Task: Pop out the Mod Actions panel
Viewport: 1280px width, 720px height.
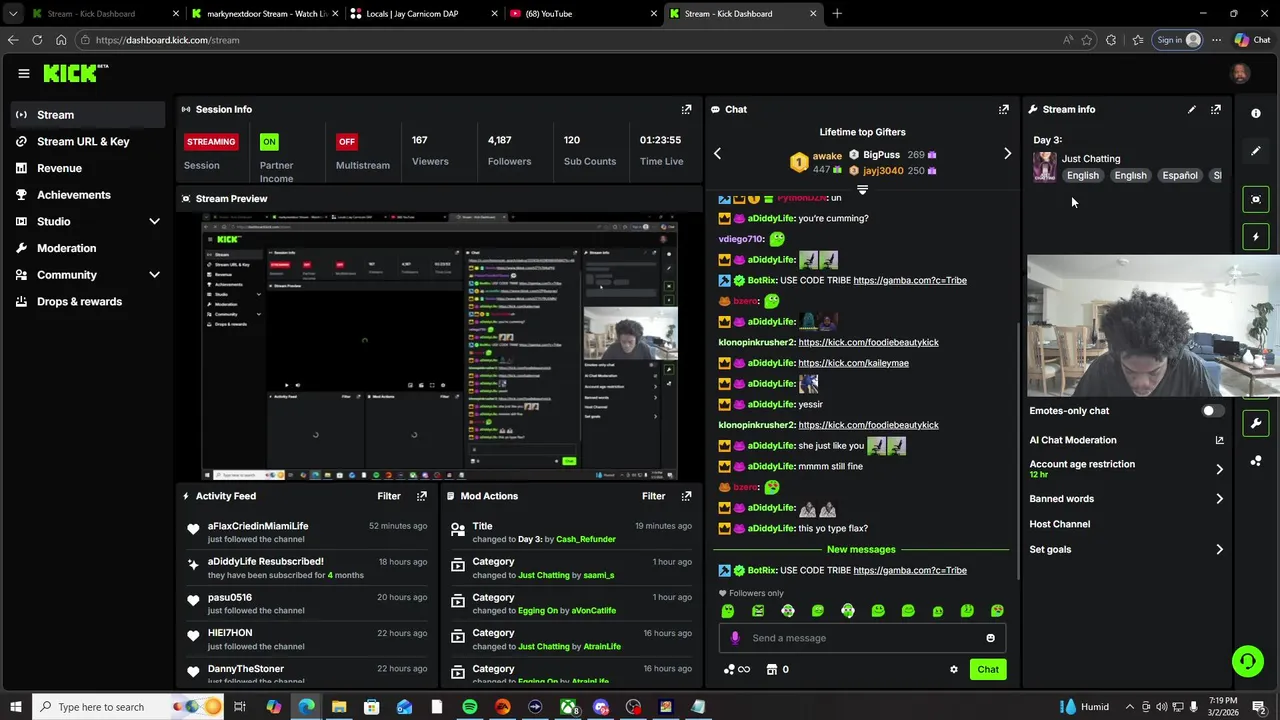Action: pos(686,496)
